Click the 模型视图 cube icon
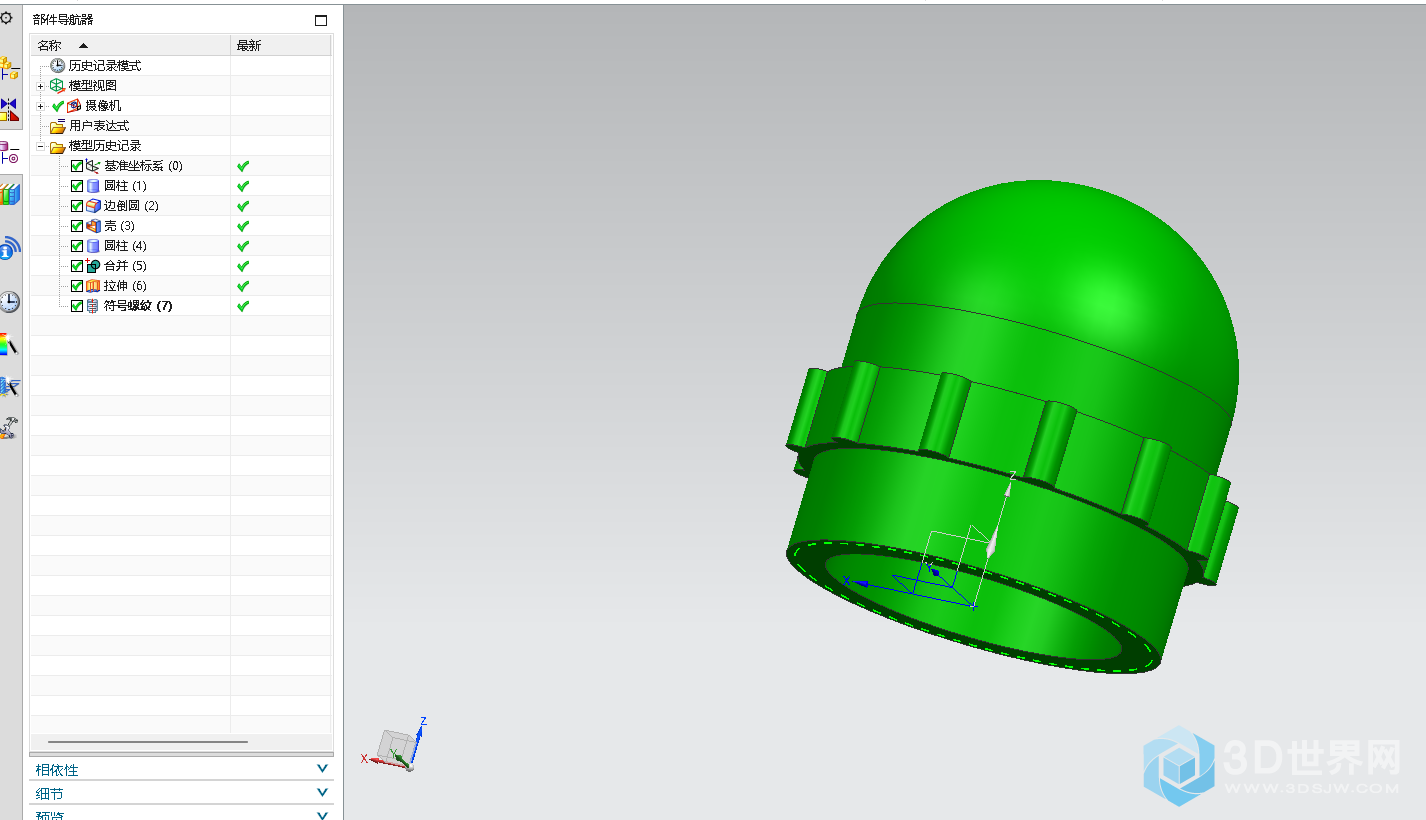Image resolution: width=1426 pixels, height=820 pixels. (x=57, y=85)
